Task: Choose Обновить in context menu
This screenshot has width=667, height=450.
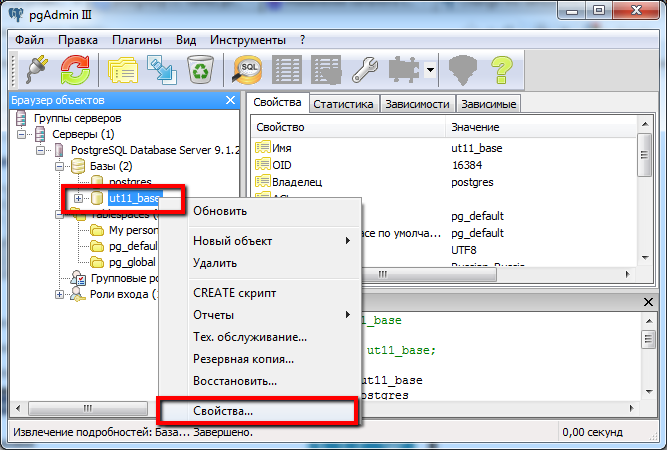Action: point(260,211)
